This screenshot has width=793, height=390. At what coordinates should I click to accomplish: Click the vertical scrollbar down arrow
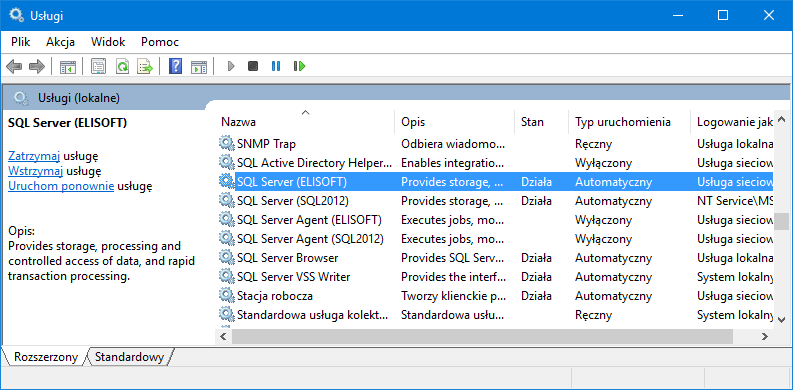781,320
